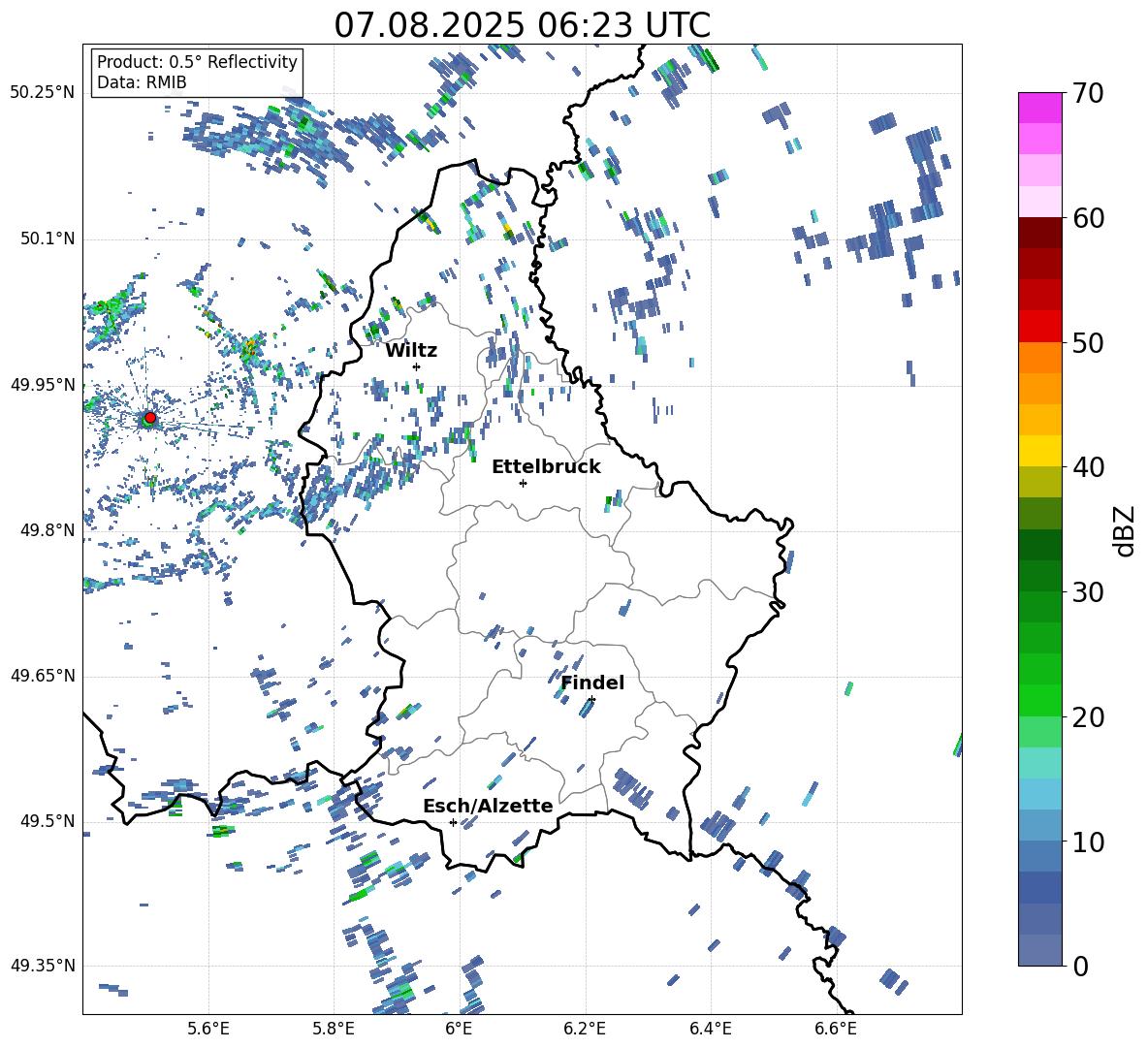Click the 49.65°N latitude label
The height and width of the screenshot is (1048, 1148).
[x=43, y=676]
